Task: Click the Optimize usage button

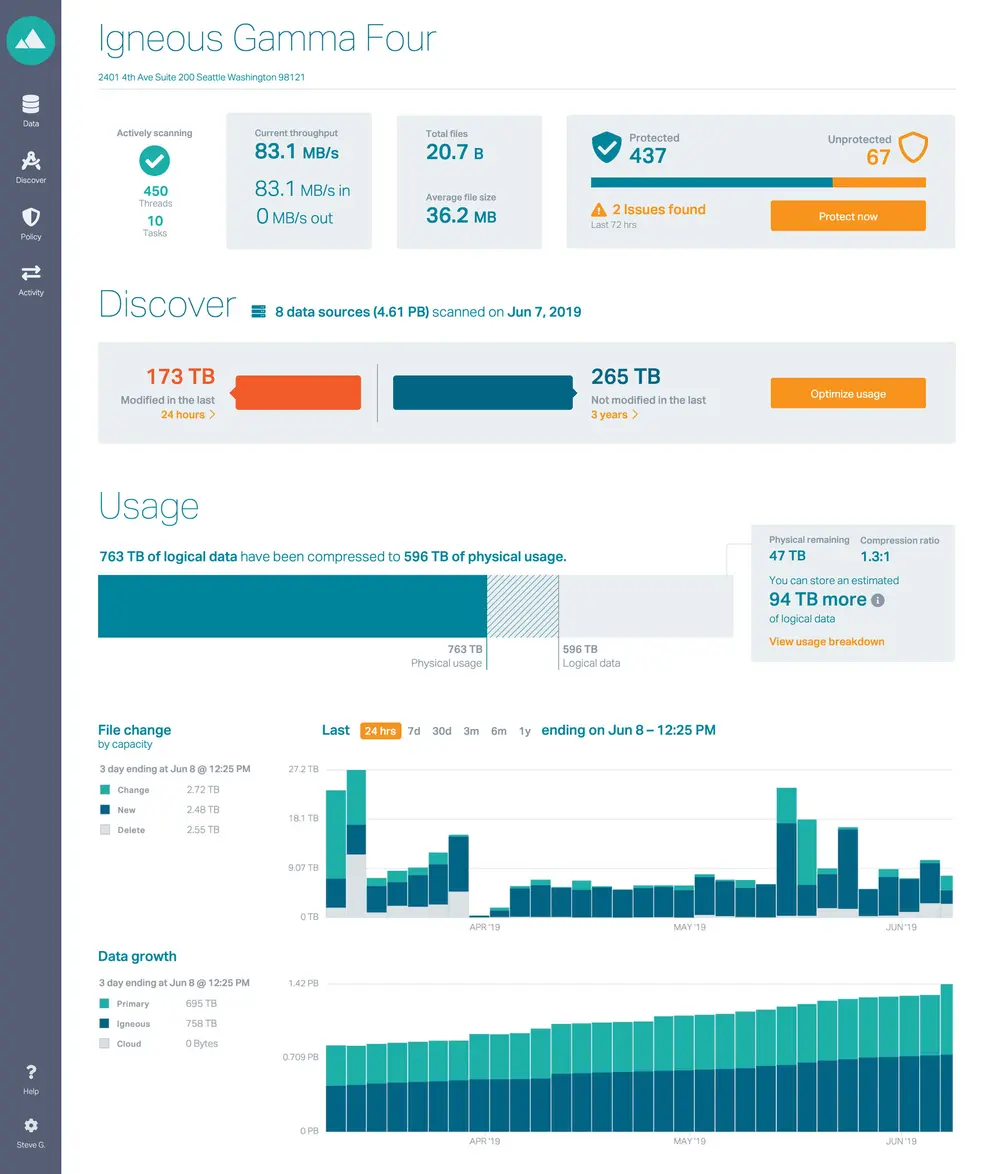Action: coord(848,393)
